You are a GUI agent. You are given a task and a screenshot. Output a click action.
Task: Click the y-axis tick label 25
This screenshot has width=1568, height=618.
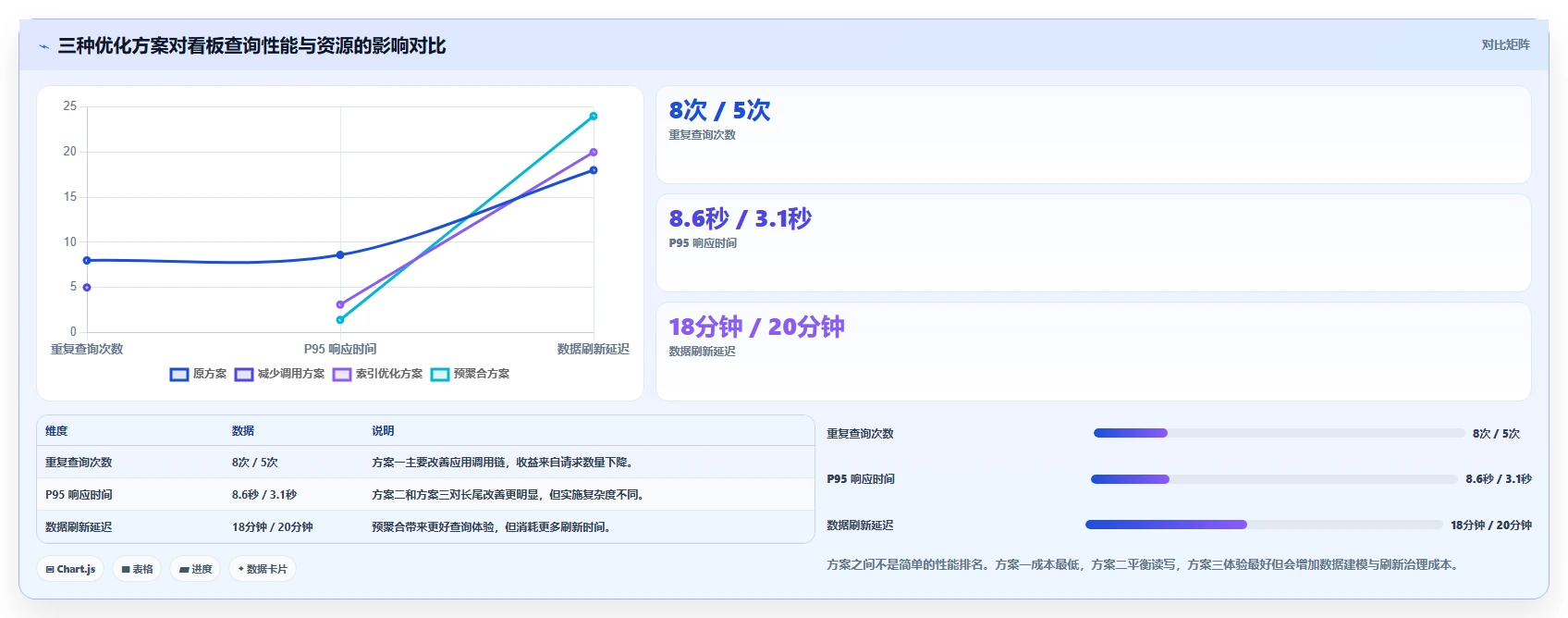70,106
